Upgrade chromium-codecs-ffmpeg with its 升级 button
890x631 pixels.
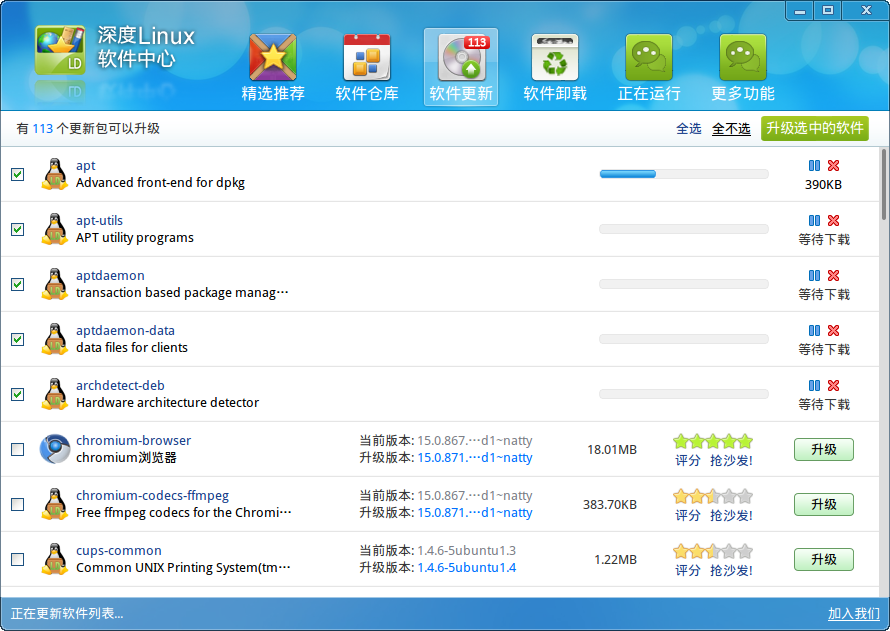(824, 504)
